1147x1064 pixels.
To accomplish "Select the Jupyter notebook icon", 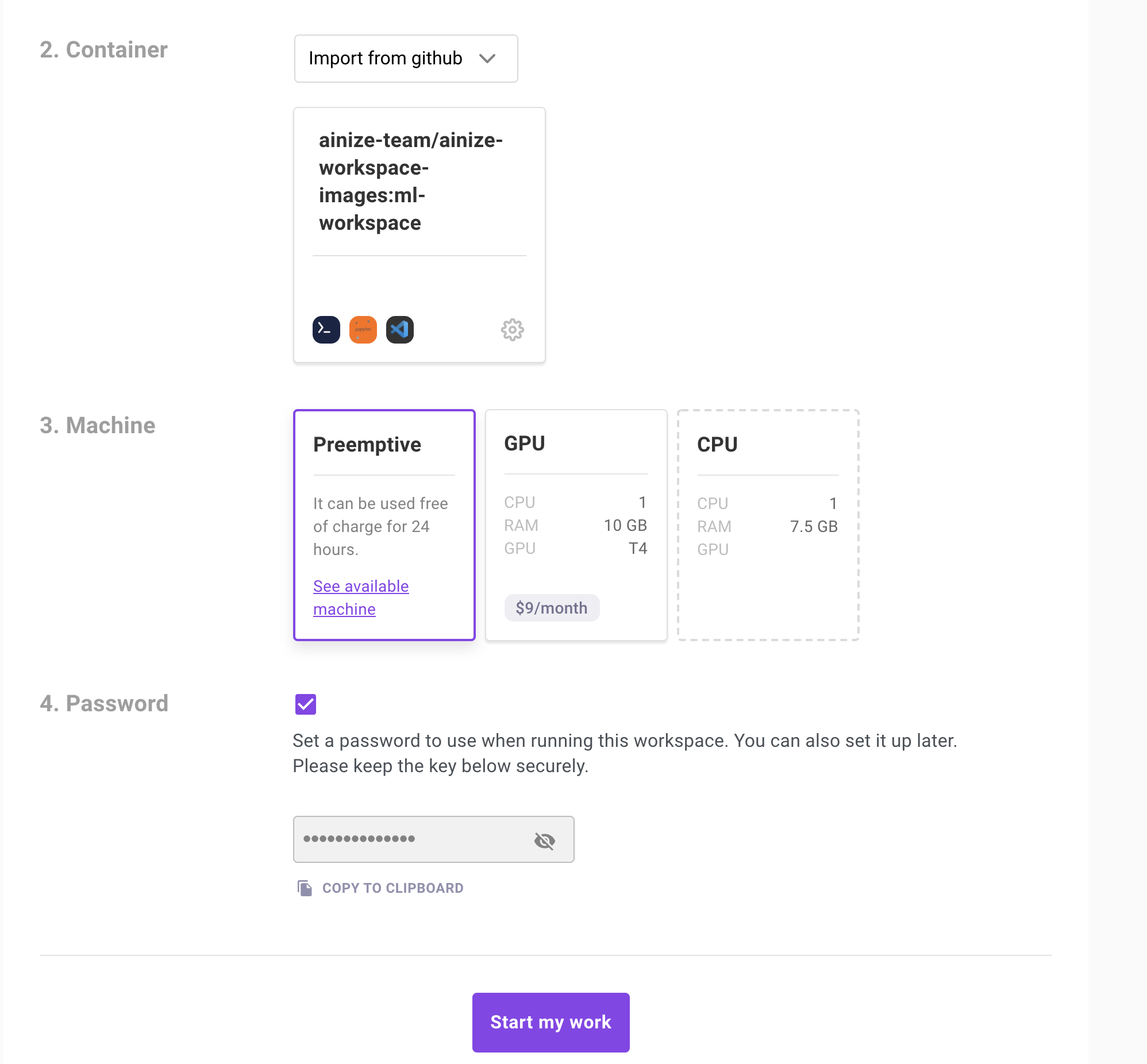I will (363, 329).
